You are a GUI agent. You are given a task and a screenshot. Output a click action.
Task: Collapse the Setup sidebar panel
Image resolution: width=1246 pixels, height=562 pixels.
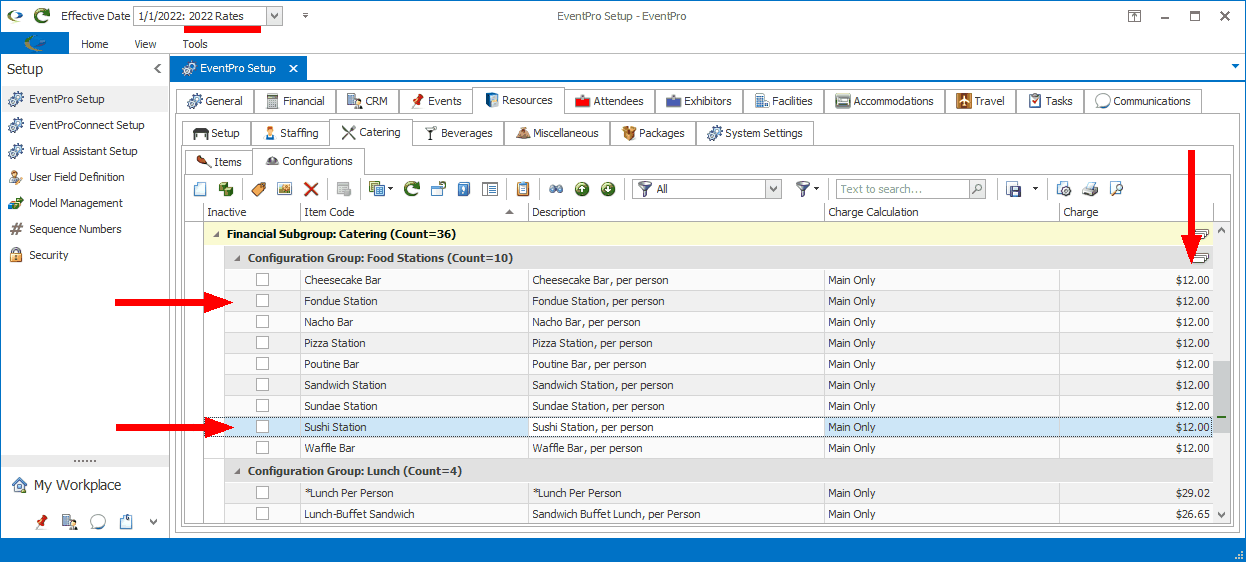tap(157, 69)
